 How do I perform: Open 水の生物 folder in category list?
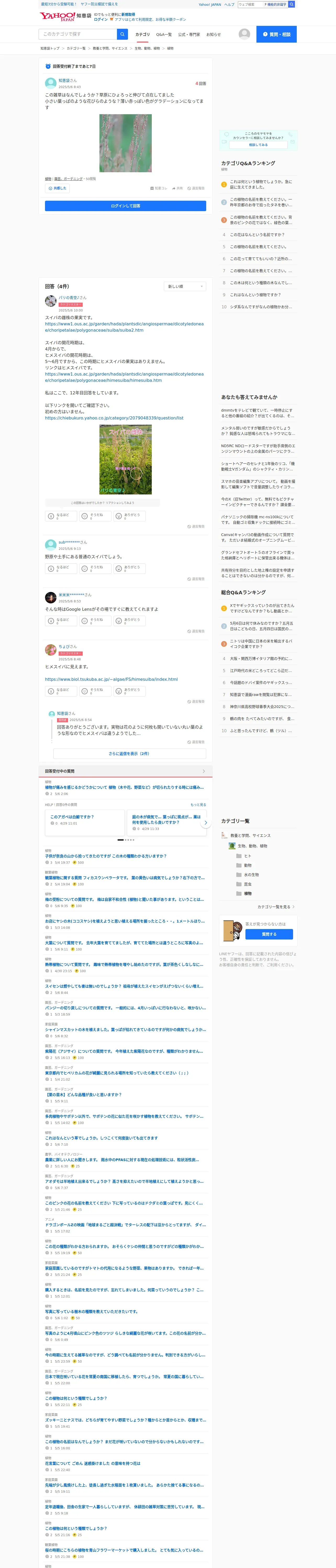click(247, 874)
